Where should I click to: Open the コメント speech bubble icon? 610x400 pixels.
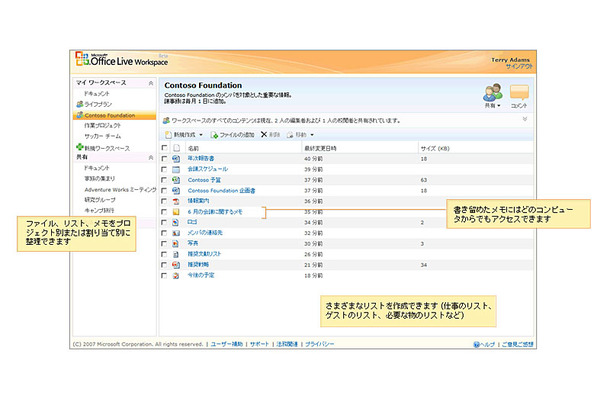pos(519,93)
